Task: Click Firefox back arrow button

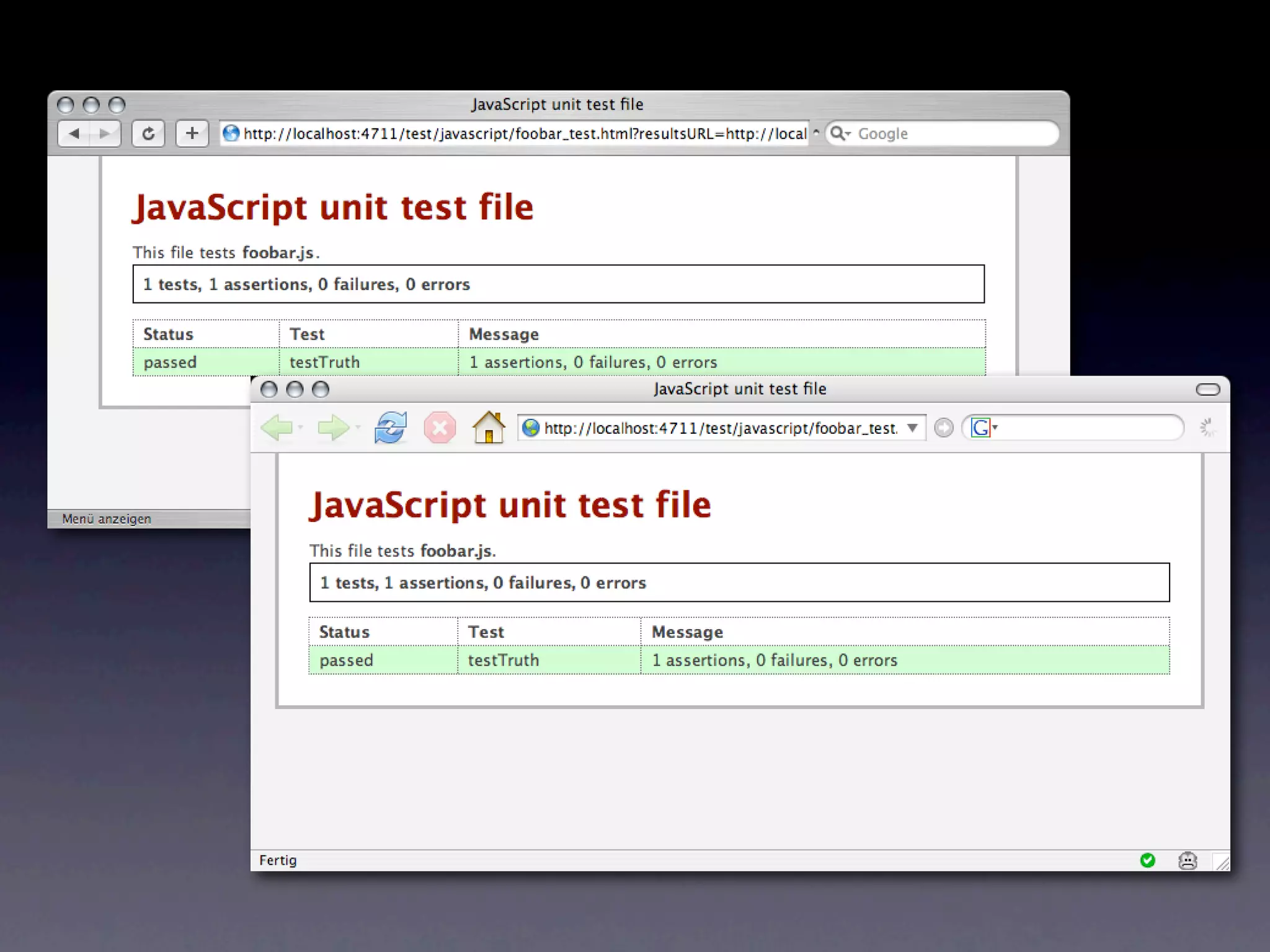Action: [277, 428]
